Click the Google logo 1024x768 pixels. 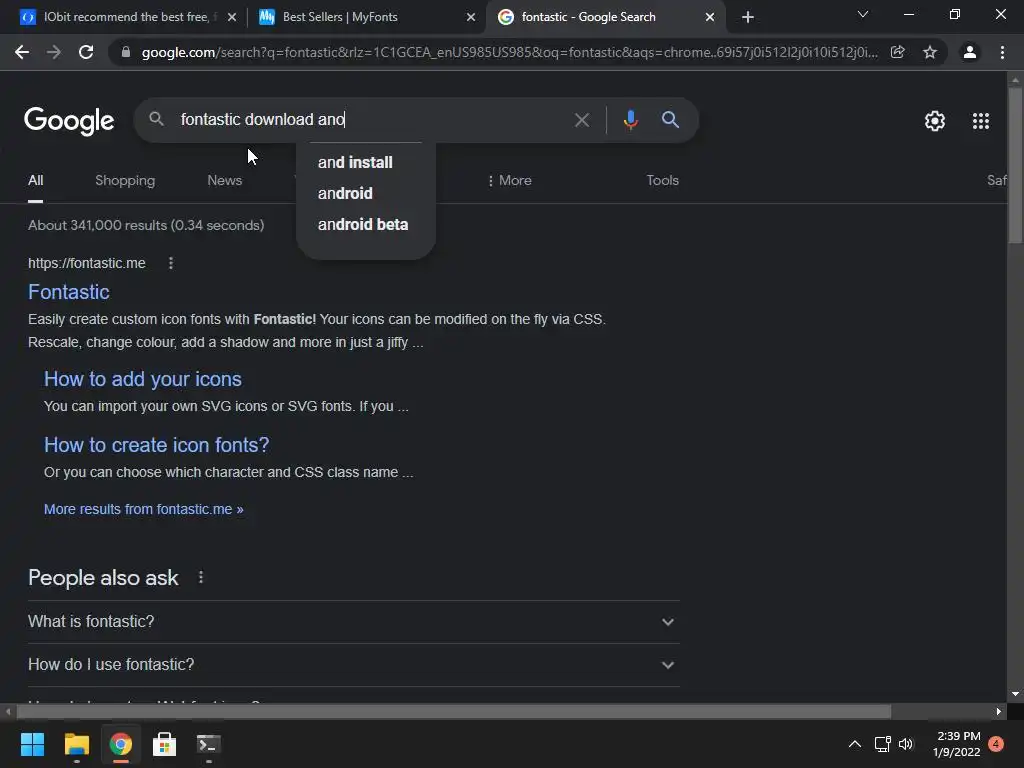click(69, 121)
